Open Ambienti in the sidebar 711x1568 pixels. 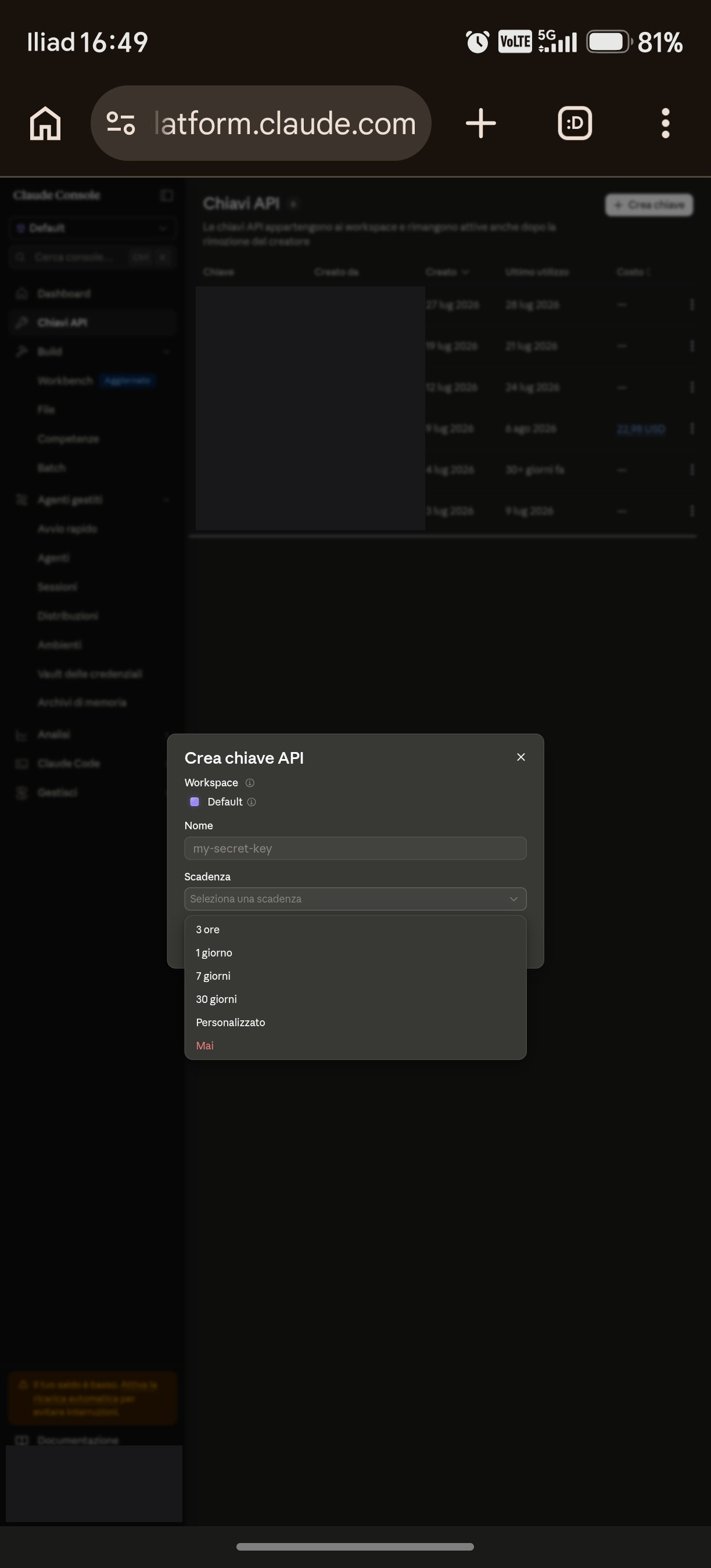point(59,644)
